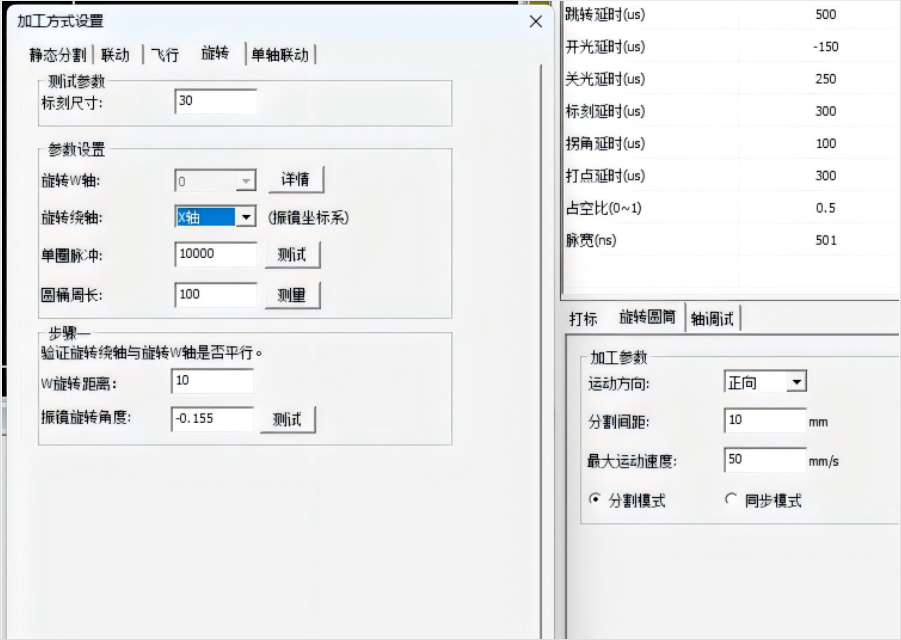Screen dimensions: 901x640
Task: Select the 旋转圆筒 tab
Action: [x=647, y=317]
